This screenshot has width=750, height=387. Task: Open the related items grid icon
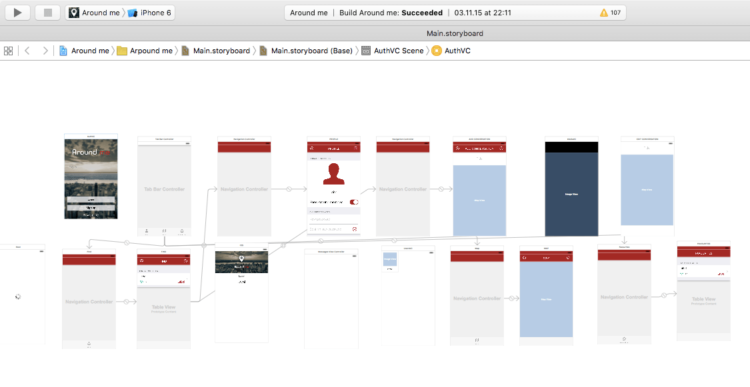8,51
